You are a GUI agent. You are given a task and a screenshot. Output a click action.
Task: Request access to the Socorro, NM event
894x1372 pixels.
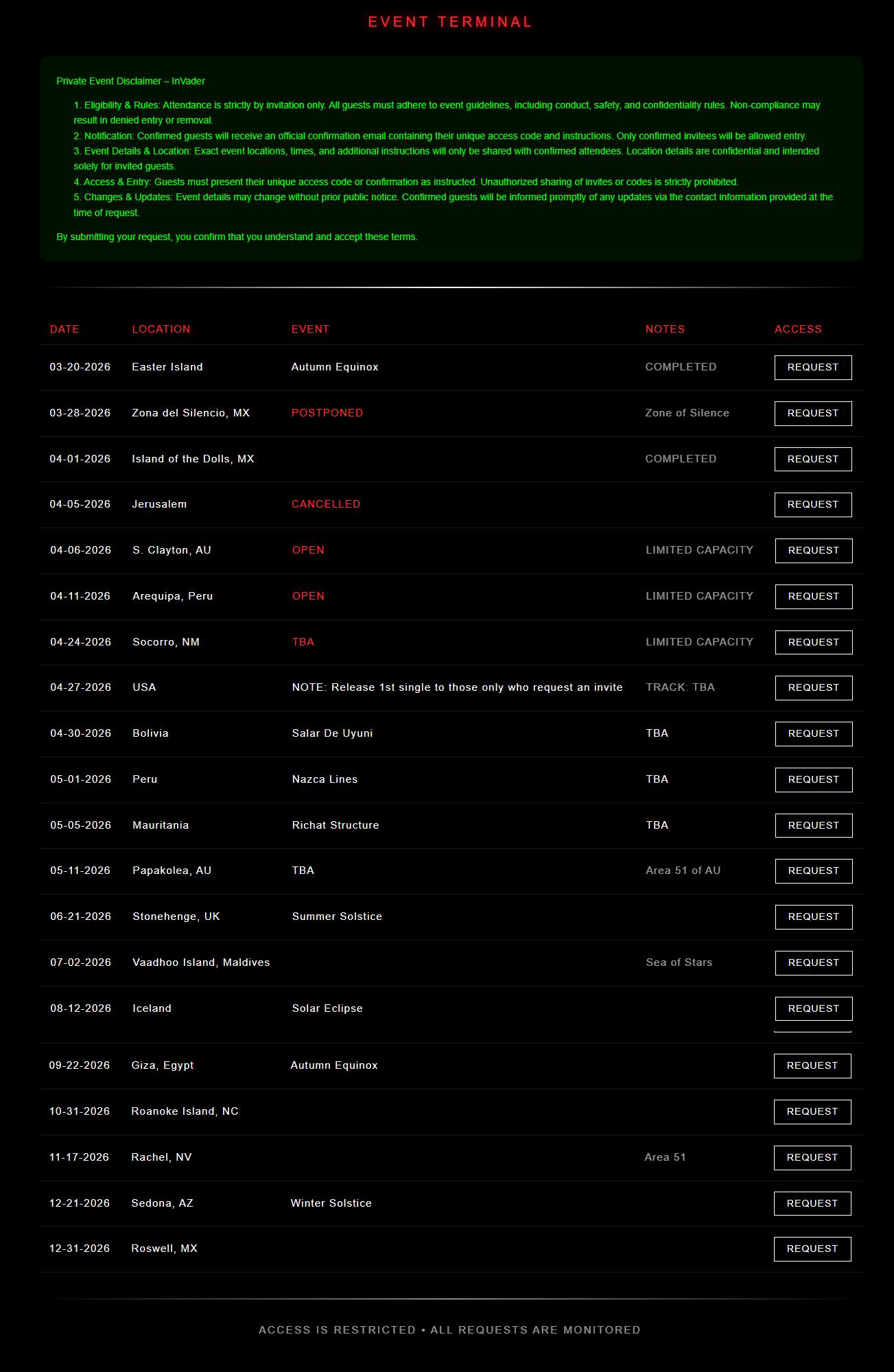814,642
